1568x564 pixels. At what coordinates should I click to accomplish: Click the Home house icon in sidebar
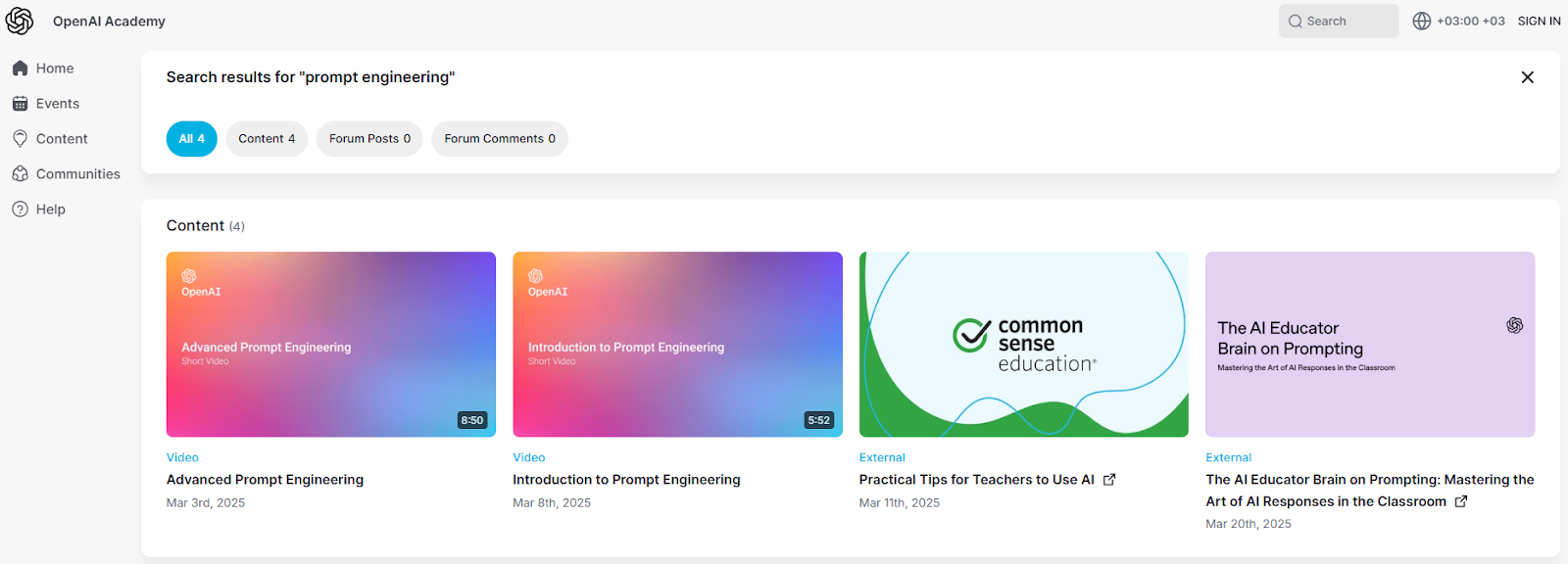coord(20,69)
